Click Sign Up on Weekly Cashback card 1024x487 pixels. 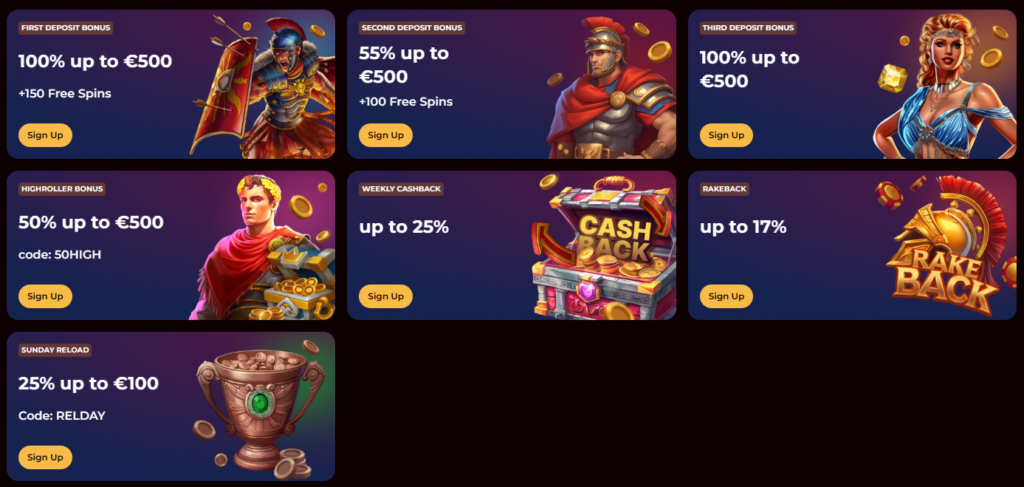[385, 296]
